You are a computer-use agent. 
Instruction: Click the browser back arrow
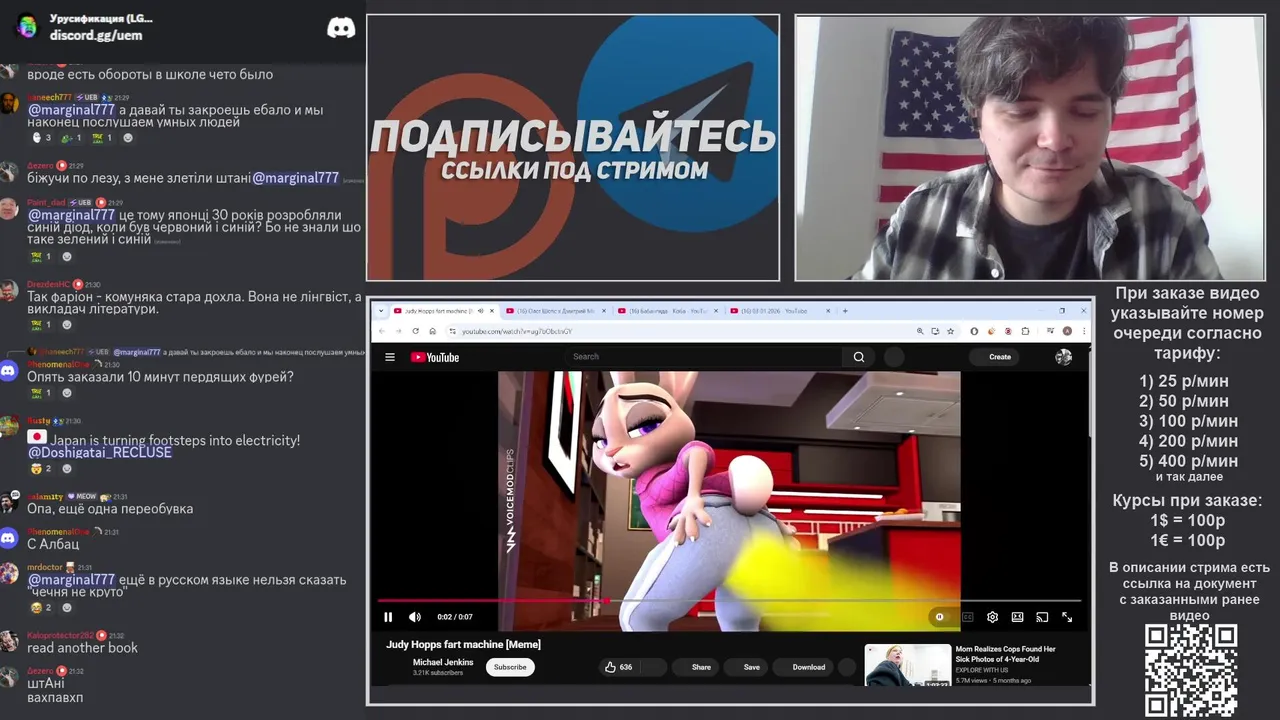[382, 331]
